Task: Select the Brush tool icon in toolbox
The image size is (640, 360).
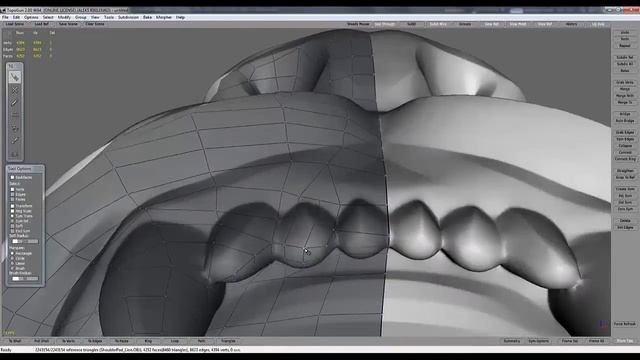Action: coord(15,128)
